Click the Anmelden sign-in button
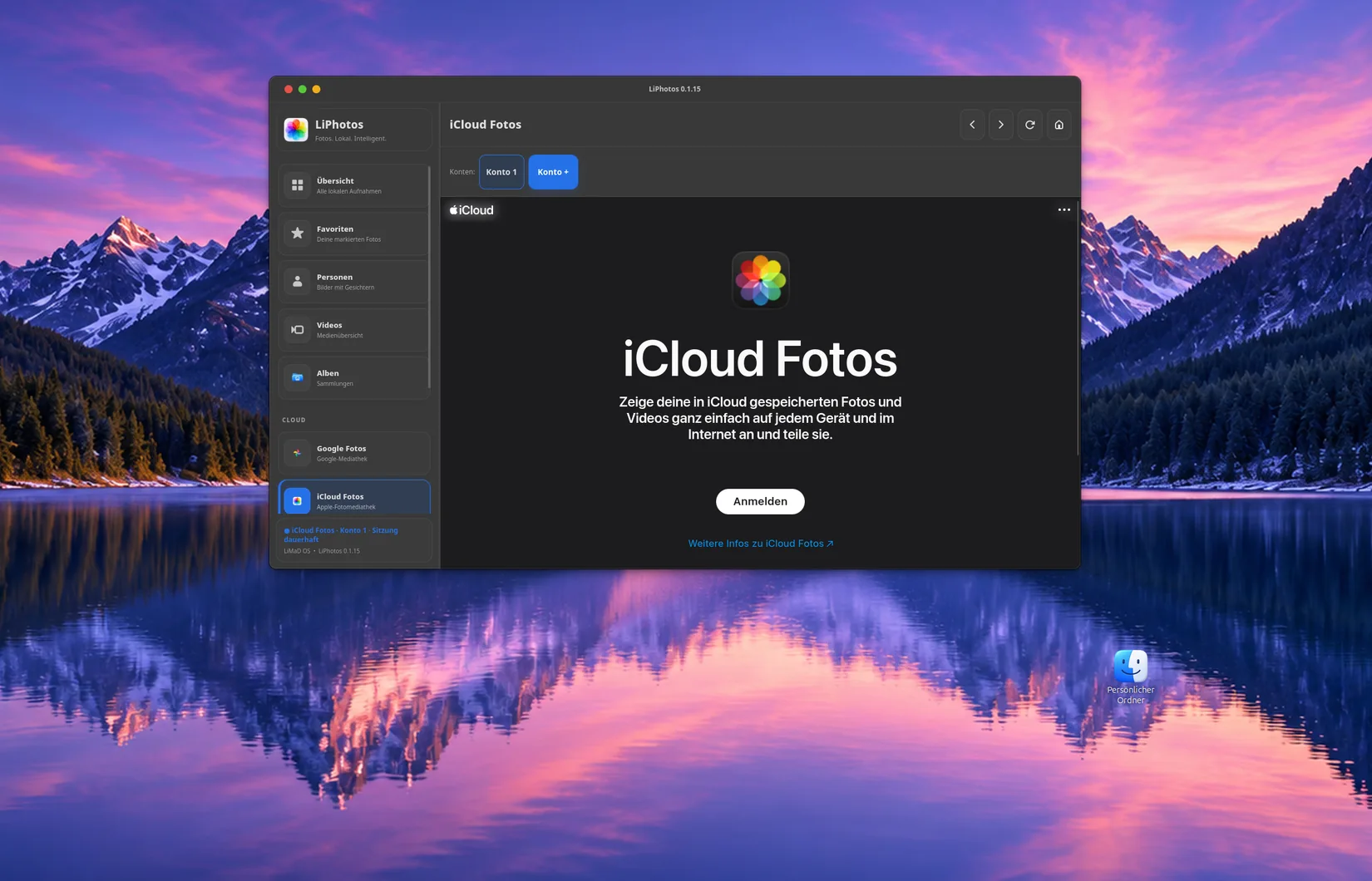The image size is (1372, 881). click(760, 501)
